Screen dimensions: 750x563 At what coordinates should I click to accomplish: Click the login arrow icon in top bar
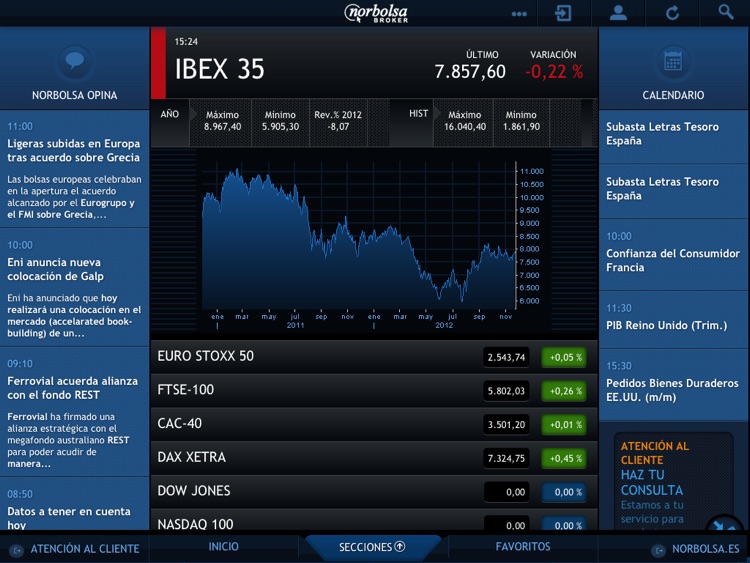click(563, 13)
